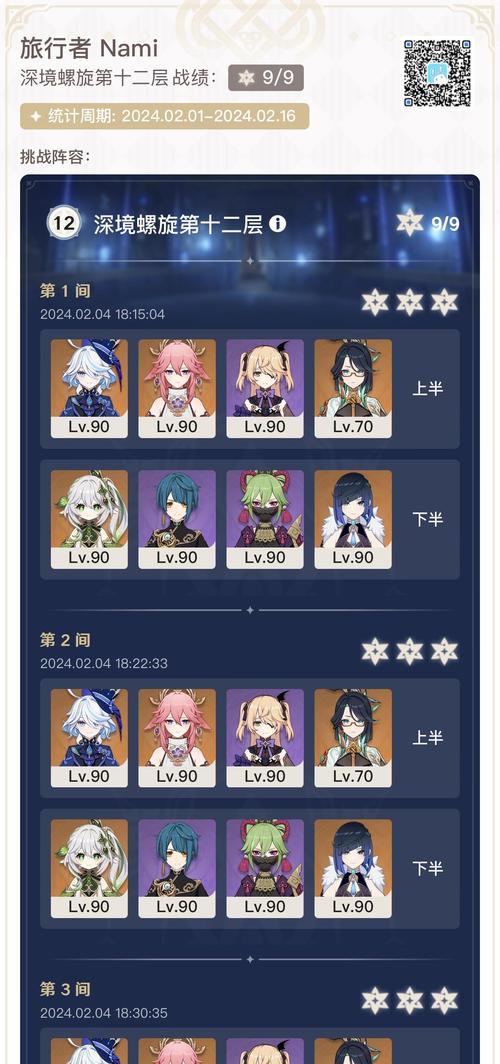Screen dimensions: 500x1064
Task: Click the 第 2 间 chamber heading
Action: [65, 640]
